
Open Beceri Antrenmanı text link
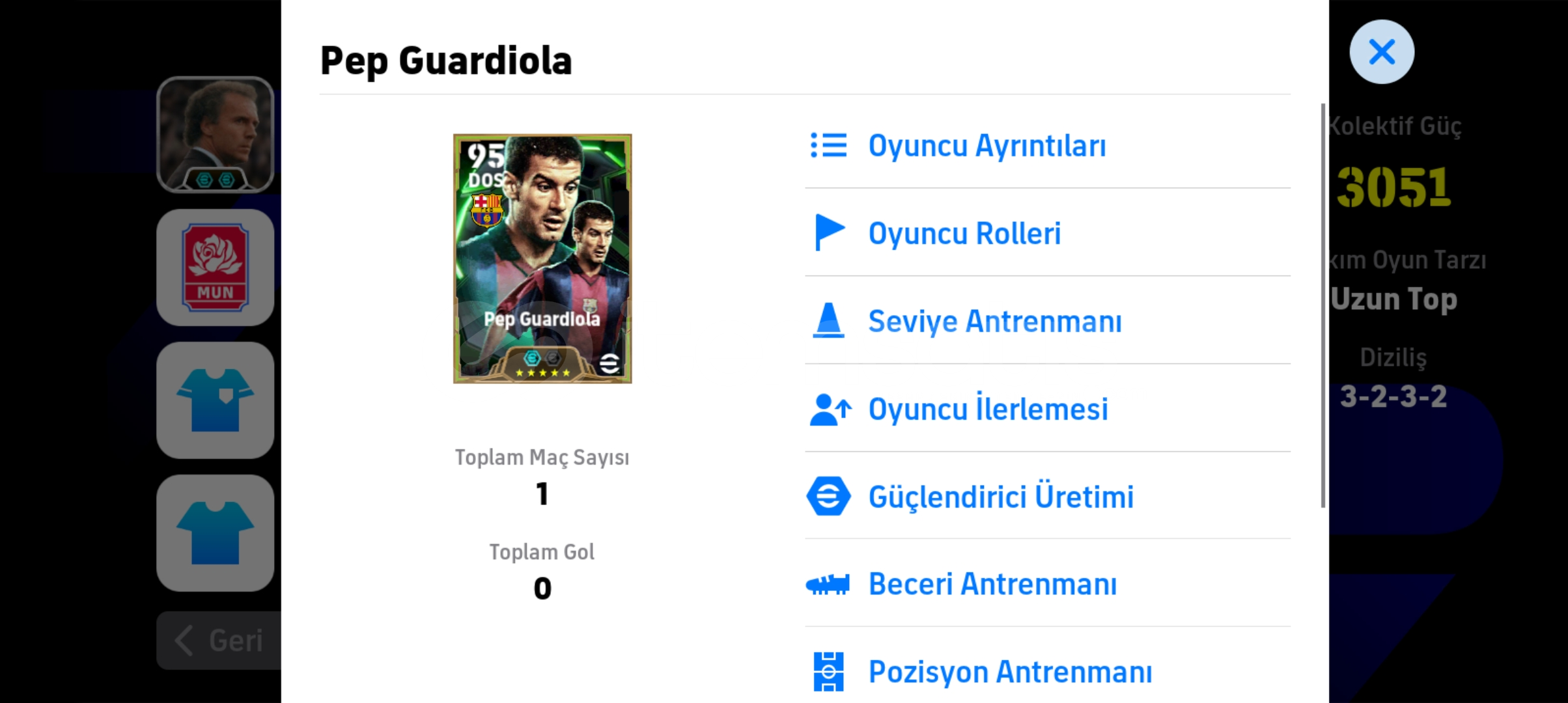point(992,584)
